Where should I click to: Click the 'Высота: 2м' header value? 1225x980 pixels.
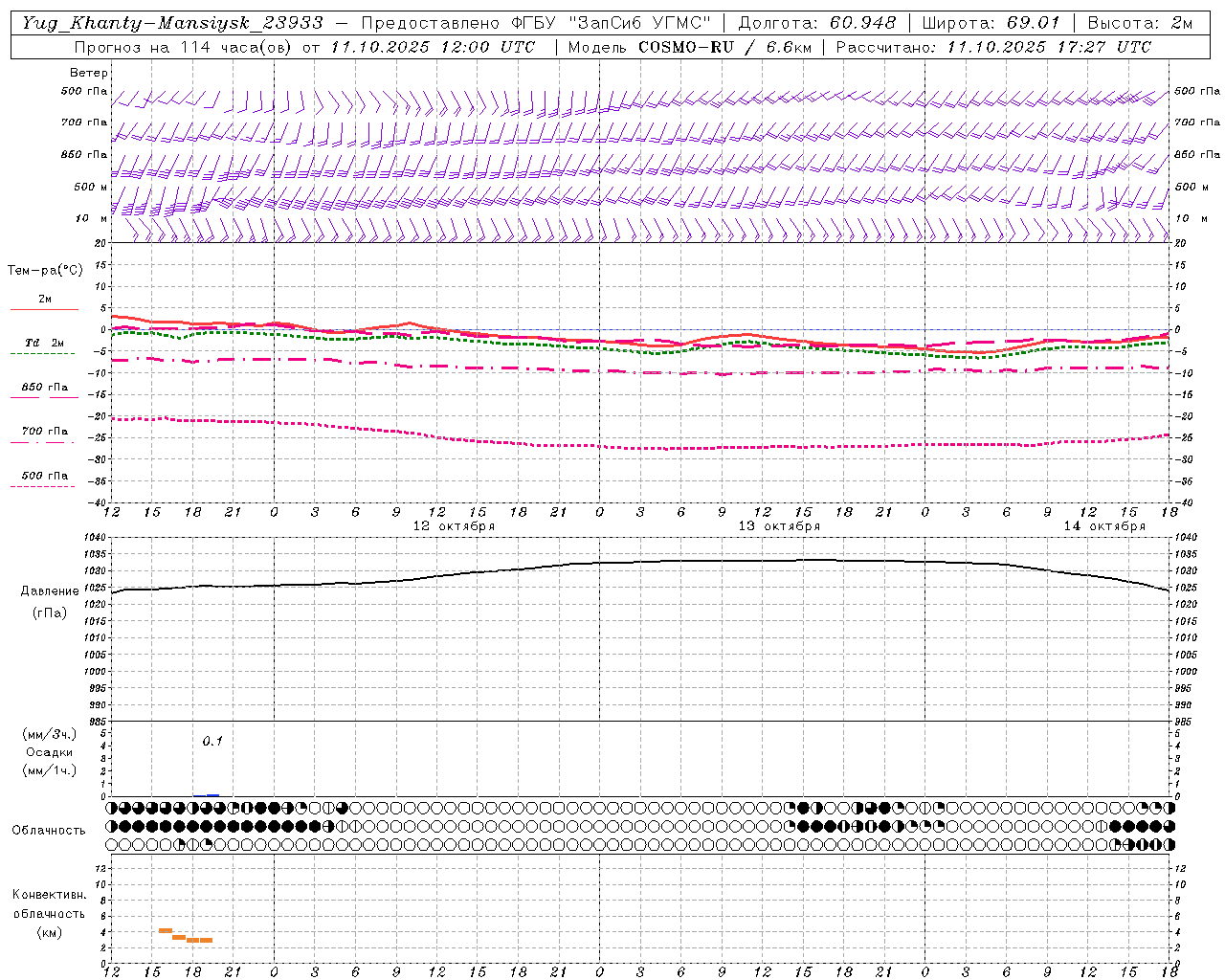tap(1139, 23)
